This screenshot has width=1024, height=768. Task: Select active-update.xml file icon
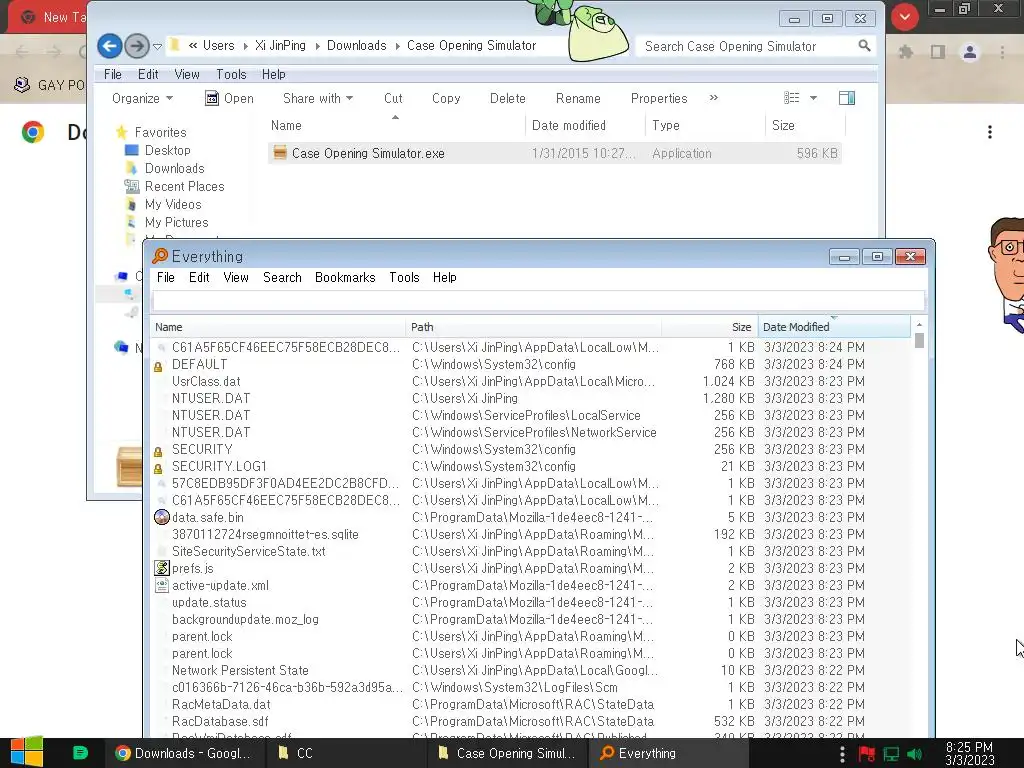(161, 585)
